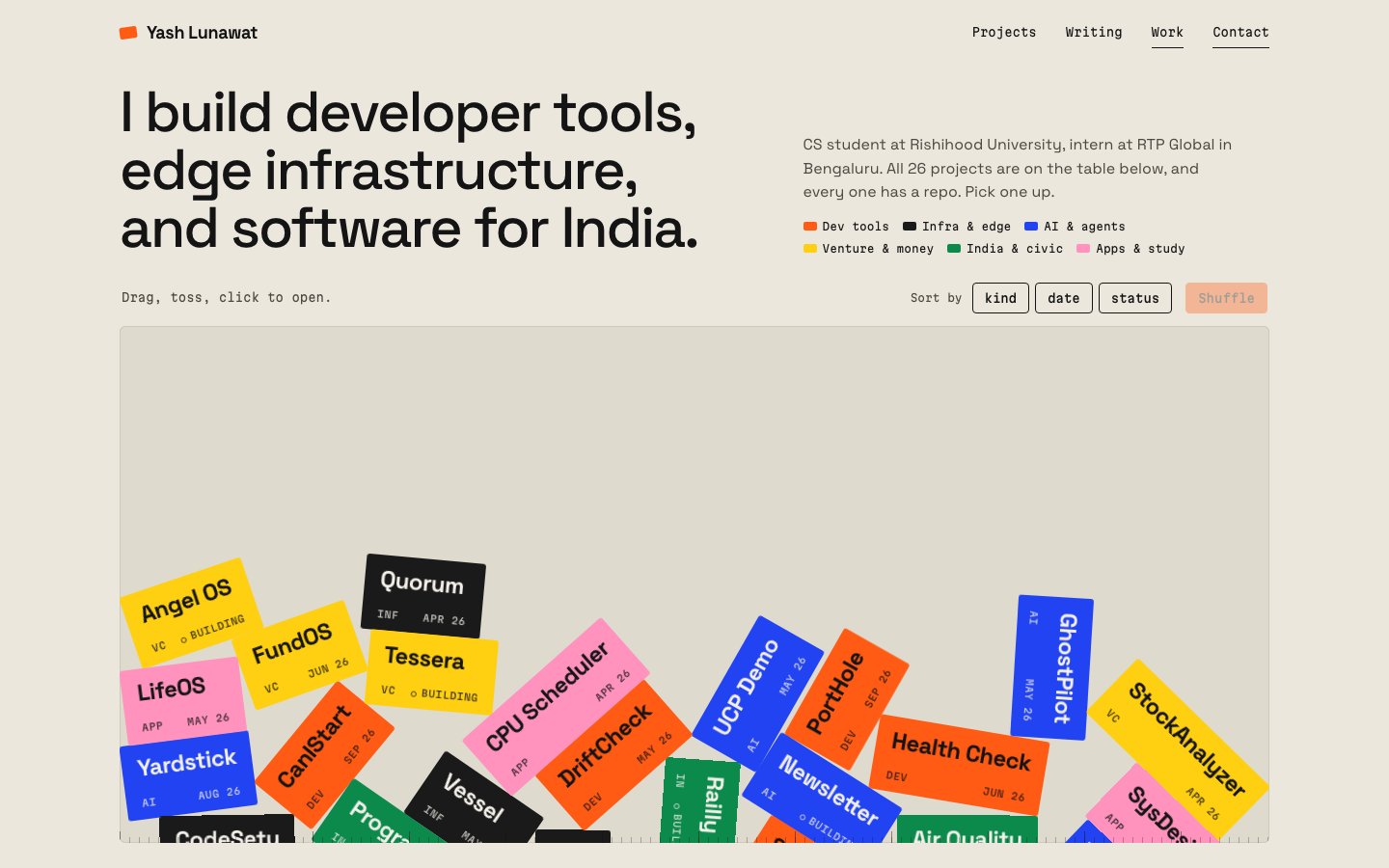
Task: Click the black Infra & edge legend swatch
Action: [910, 226]
